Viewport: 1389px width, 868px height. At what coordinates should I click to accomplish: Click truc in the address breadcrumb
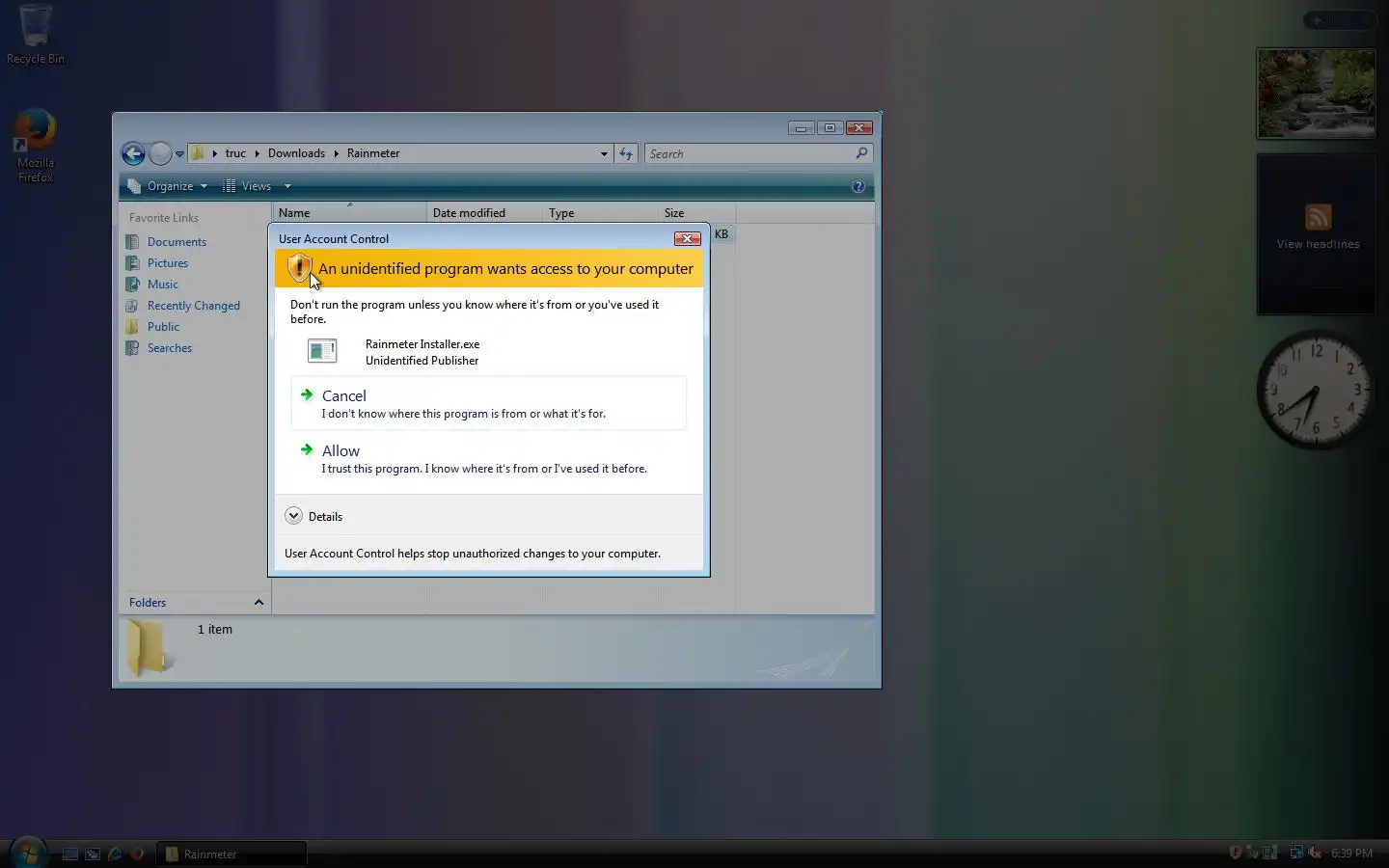tap(235, 153)
